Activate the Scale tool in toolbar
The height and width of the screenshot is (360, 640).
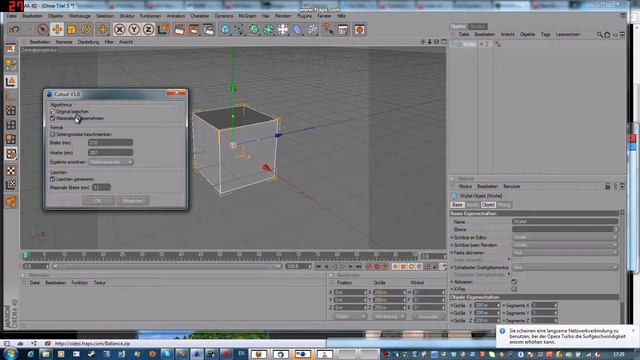tap(71, 29)
